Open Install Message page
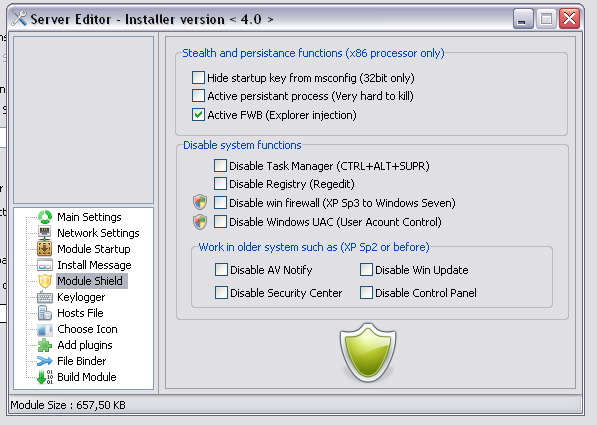Image resolution: width=597 pixels, height=425 pixels. pyautogui.click(x=94, y=265)
